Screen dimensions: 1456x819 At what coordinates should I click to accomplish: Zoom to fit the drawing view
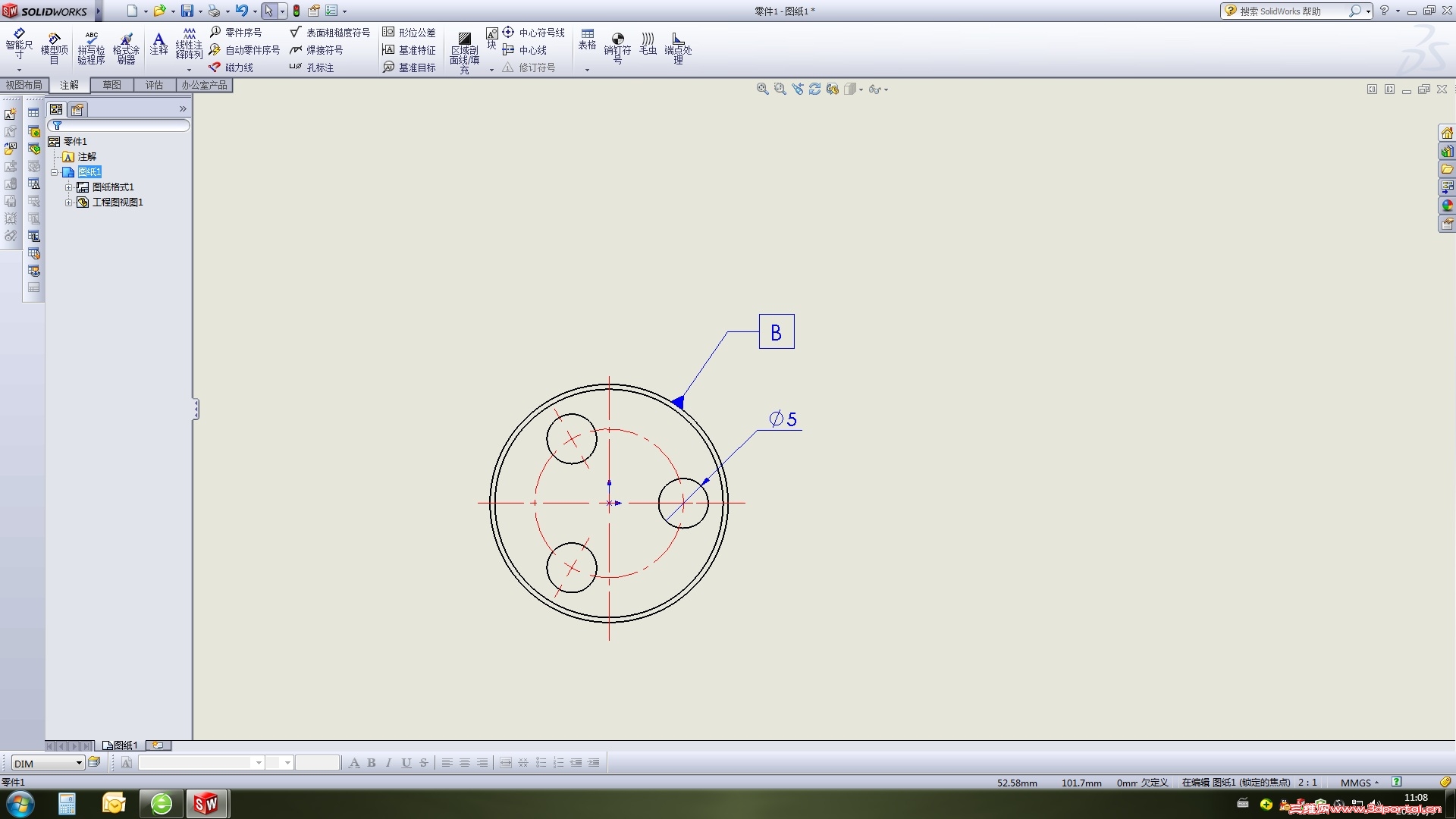click(762, 89)
